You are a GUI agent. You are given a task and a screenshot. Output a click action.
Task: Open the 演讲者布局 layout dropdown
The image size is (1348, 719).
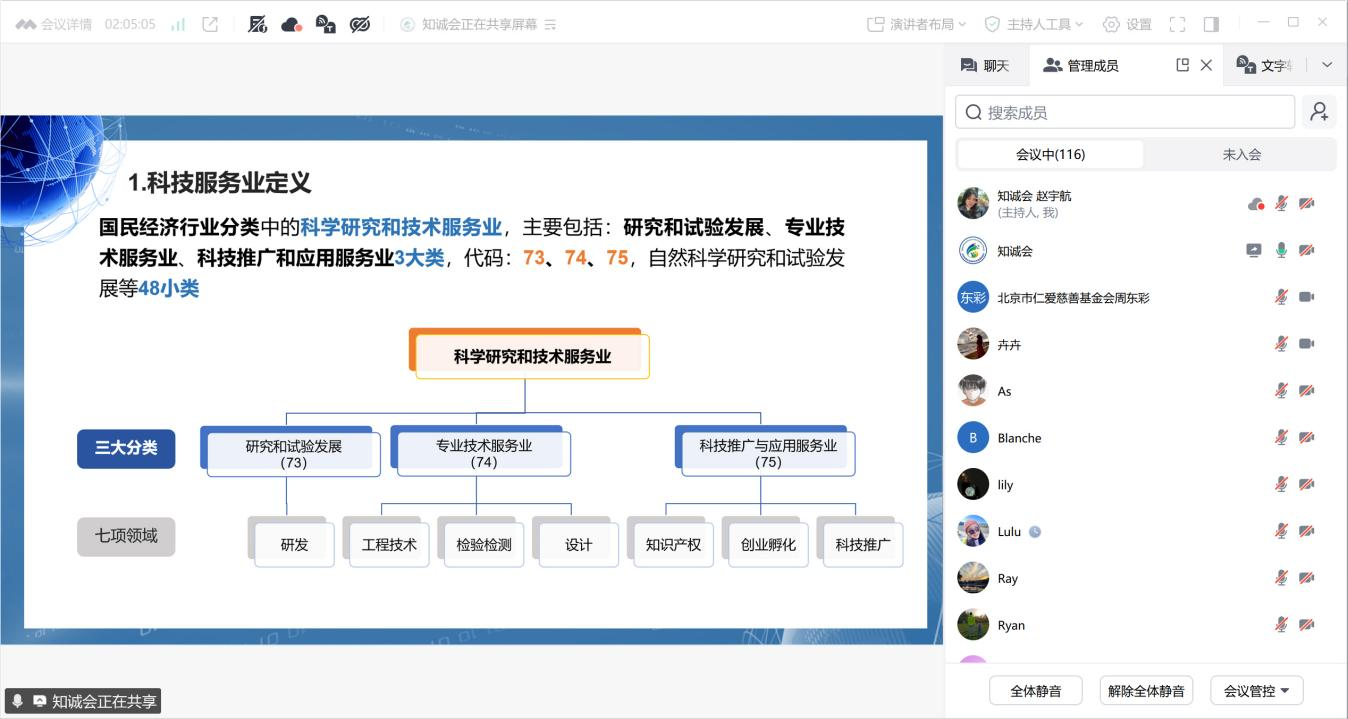point(917,24)
